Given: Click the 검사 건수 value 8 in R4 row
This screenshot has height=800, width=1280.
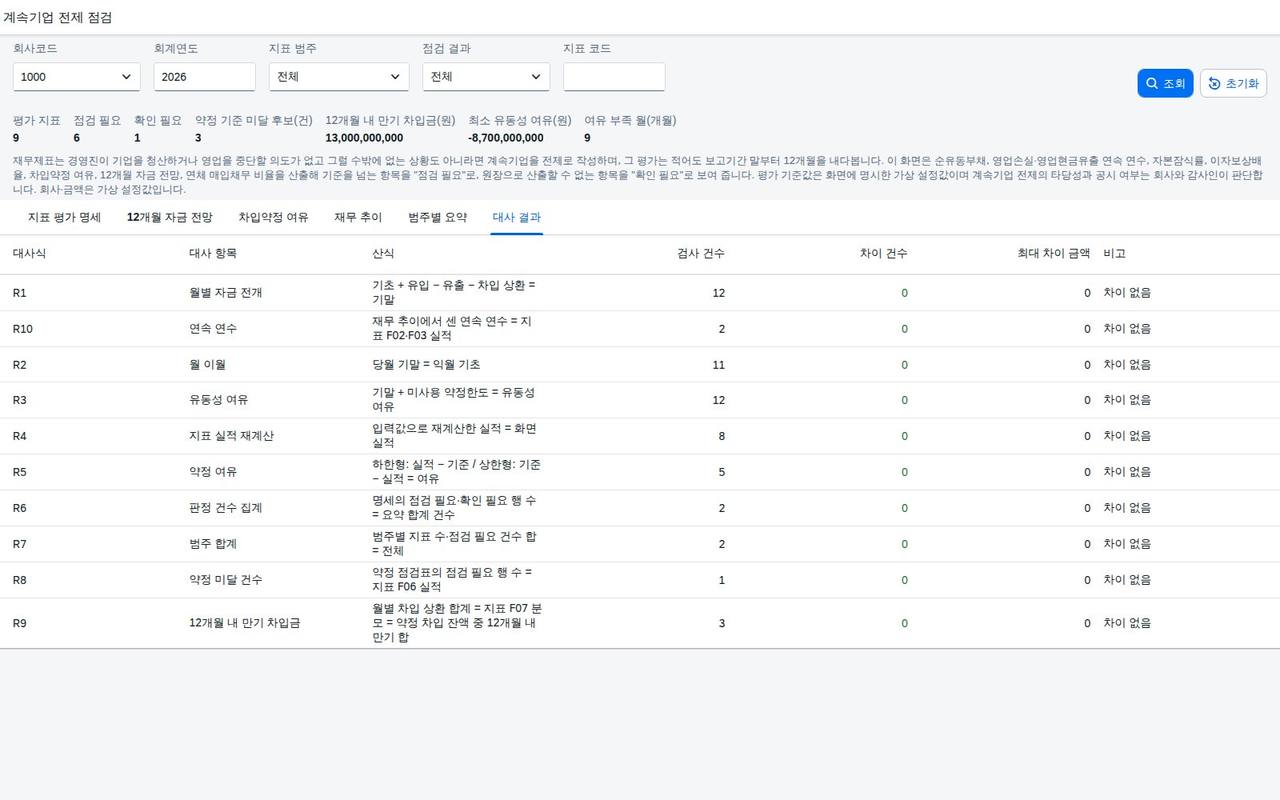Looking at the screenshot, I should point(722,436).
